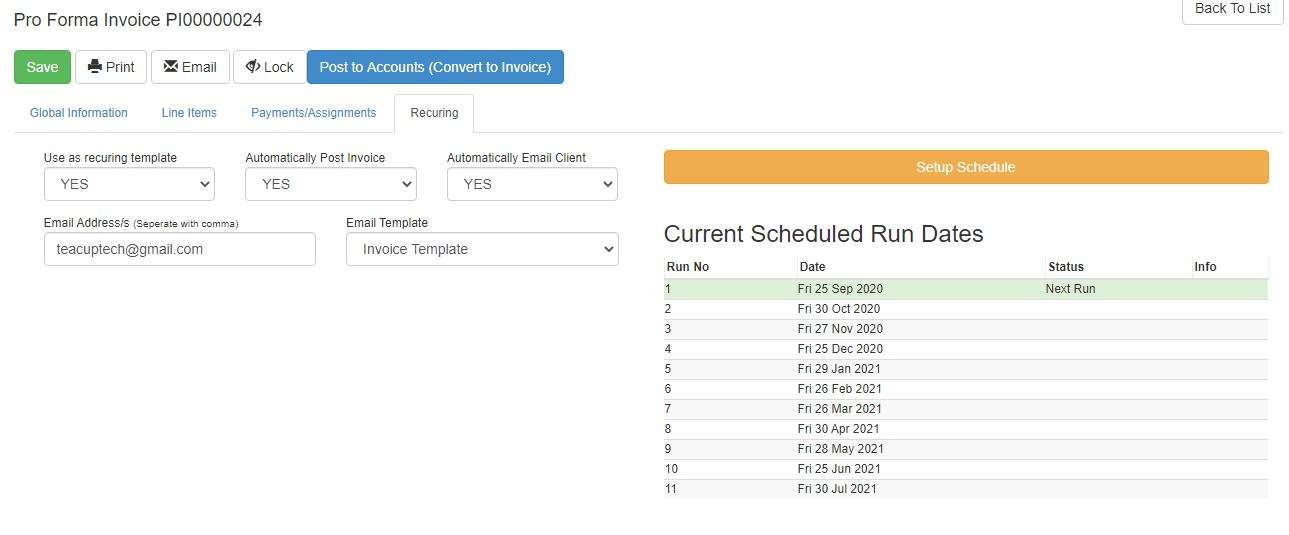Go back to the invoice list
Viewport: 1289px width, 535px height.
[1232, 9]
